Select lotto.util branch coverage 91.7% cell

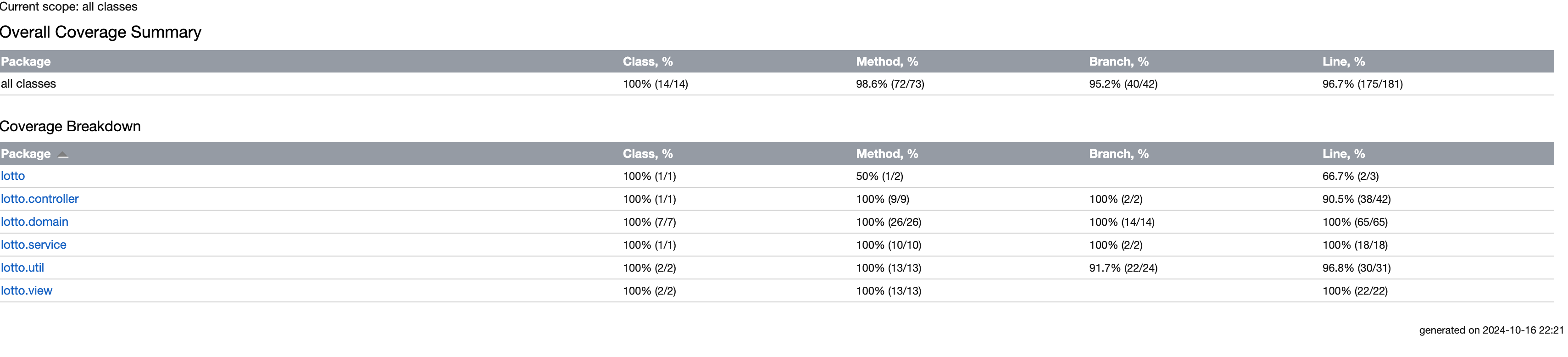click(x=1123, y=268)
